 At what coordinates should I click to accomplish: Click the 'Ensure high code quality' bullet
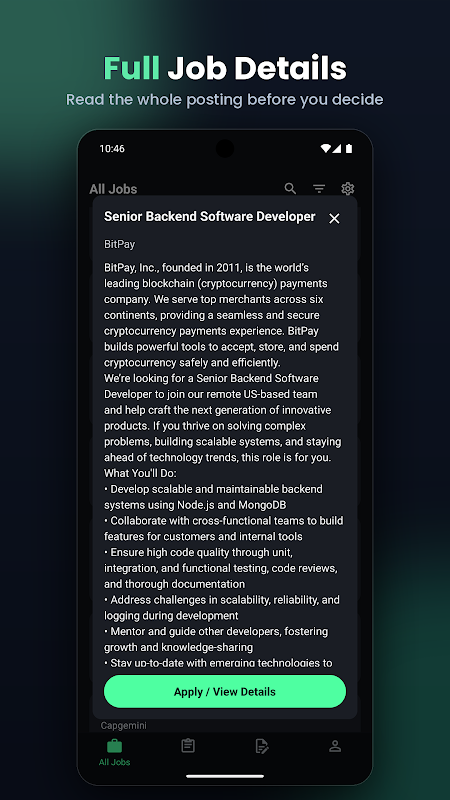[220, 568]
